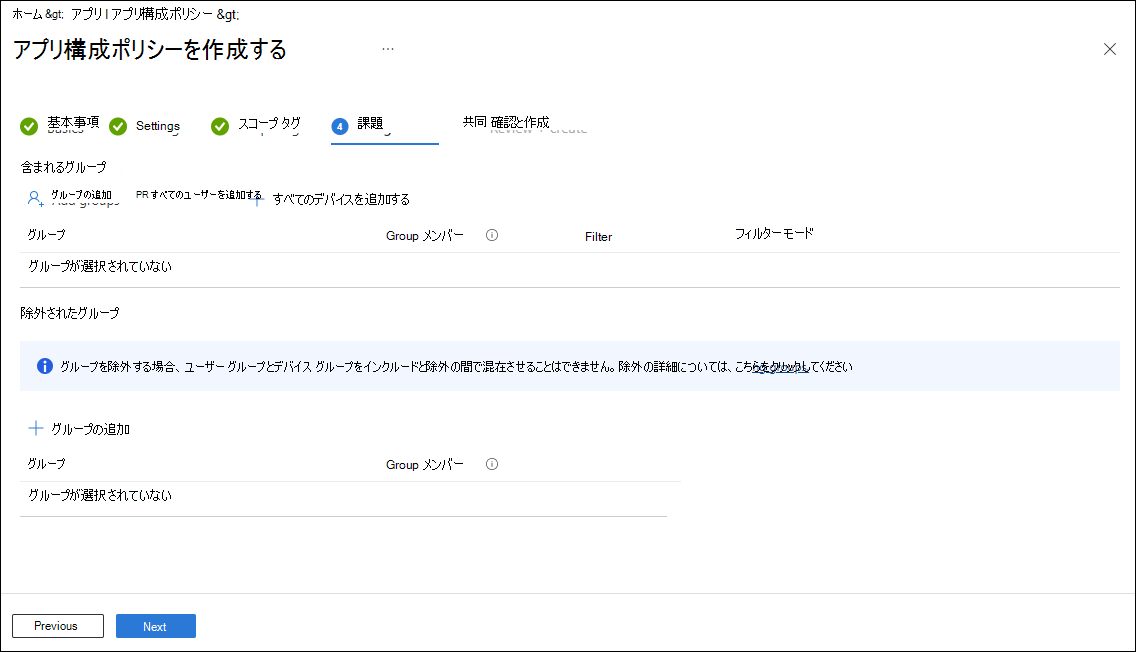
Task: Click the 除外されたグループ section heading
Action: coord(70,313)
